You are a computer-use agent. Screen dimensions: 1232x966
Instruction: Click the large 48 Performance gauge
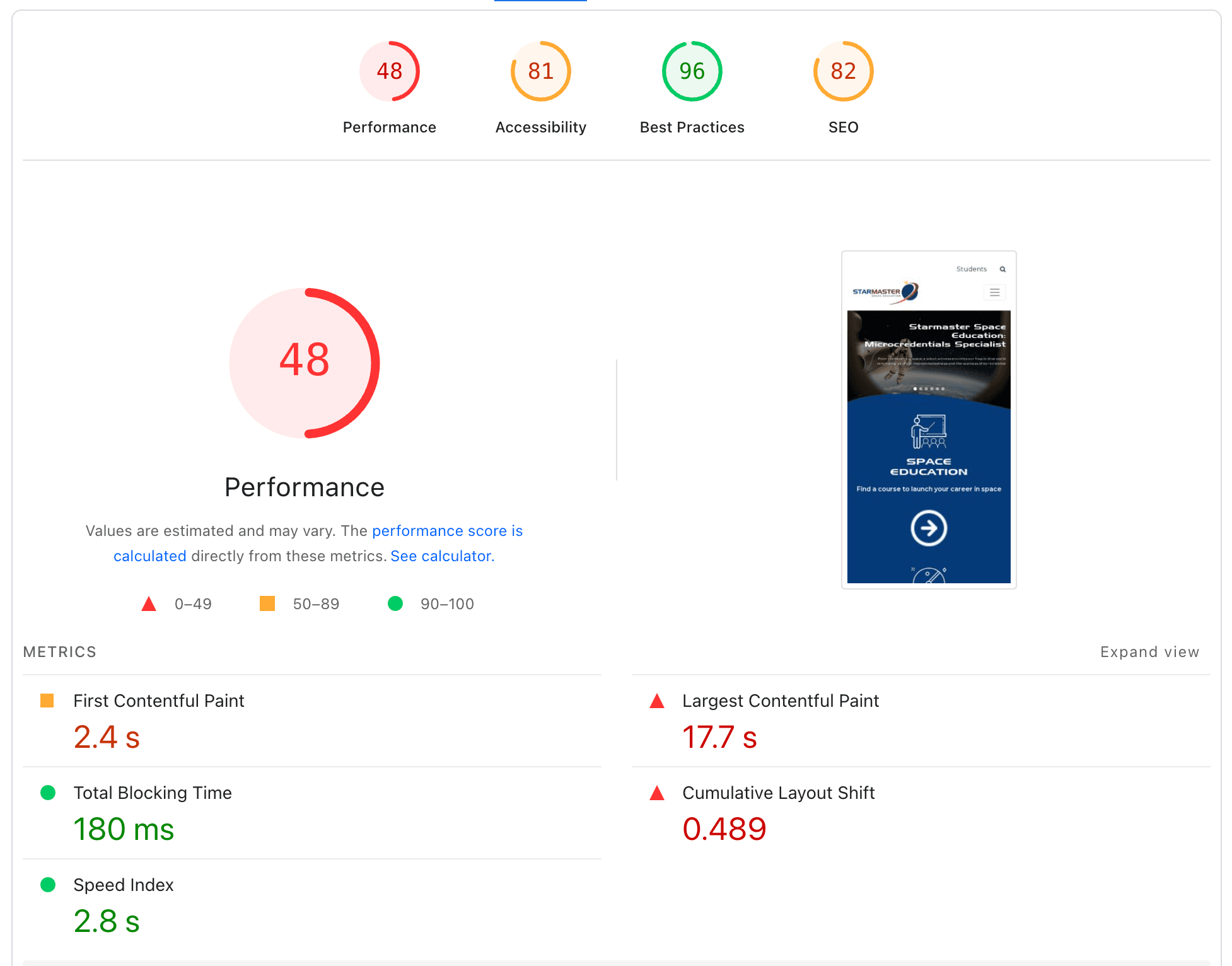point(305,363)
